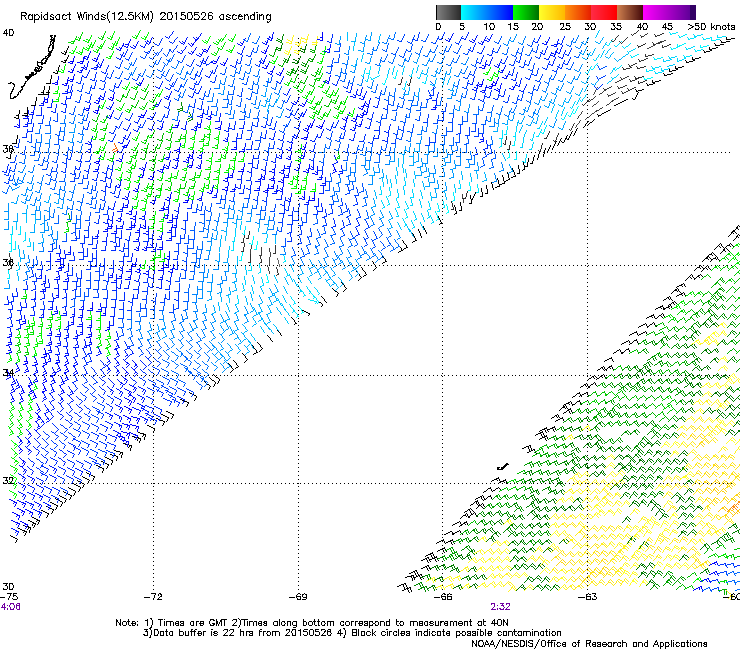This screenshot has height=650, width=740.
Task: Click the black coastline outline near 40N
Action: pyautogui.click(x=32, y=67)
